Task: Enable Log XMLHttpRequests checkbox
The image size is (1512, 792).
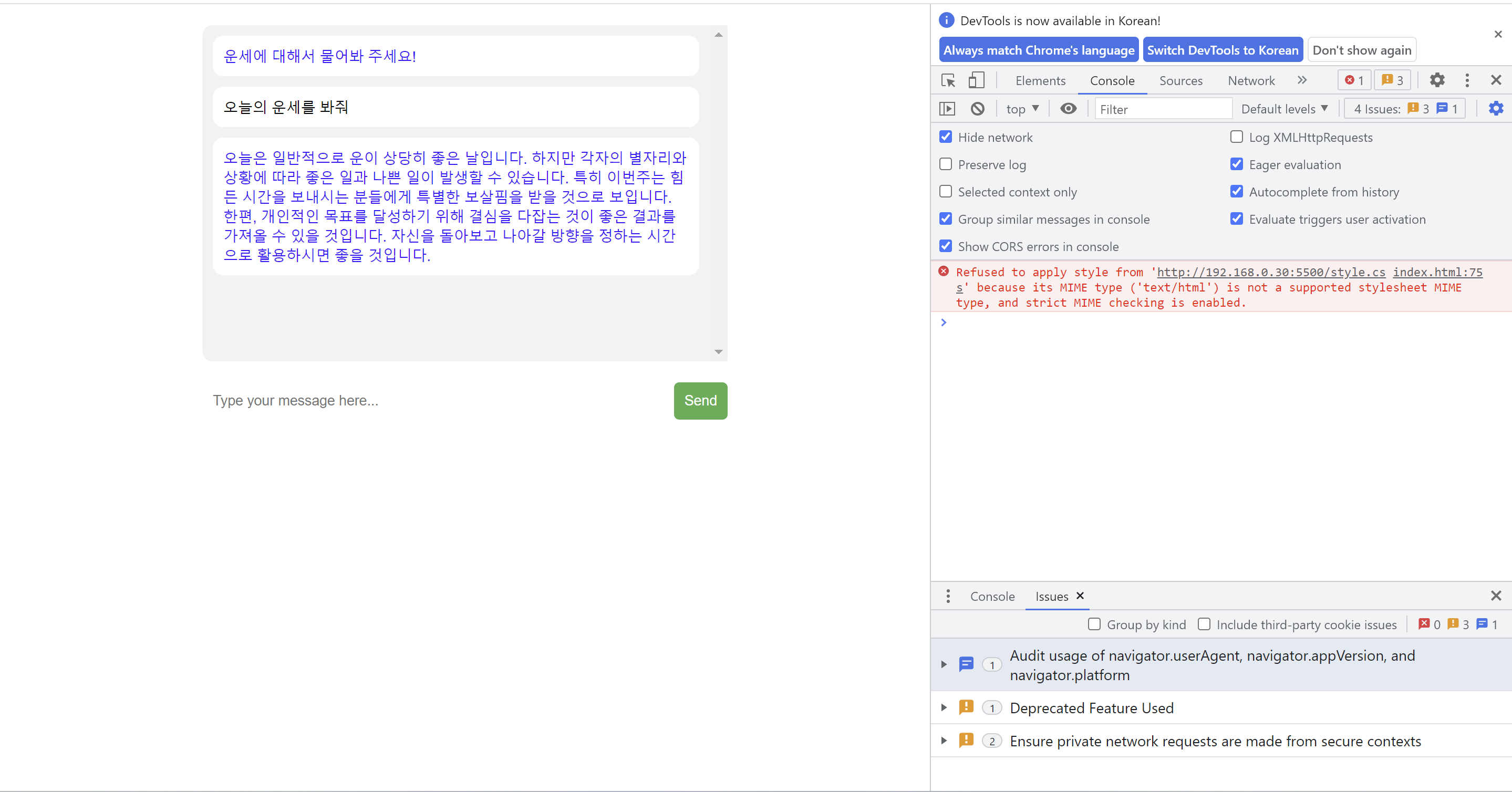Action: [x=1237, y=137]
